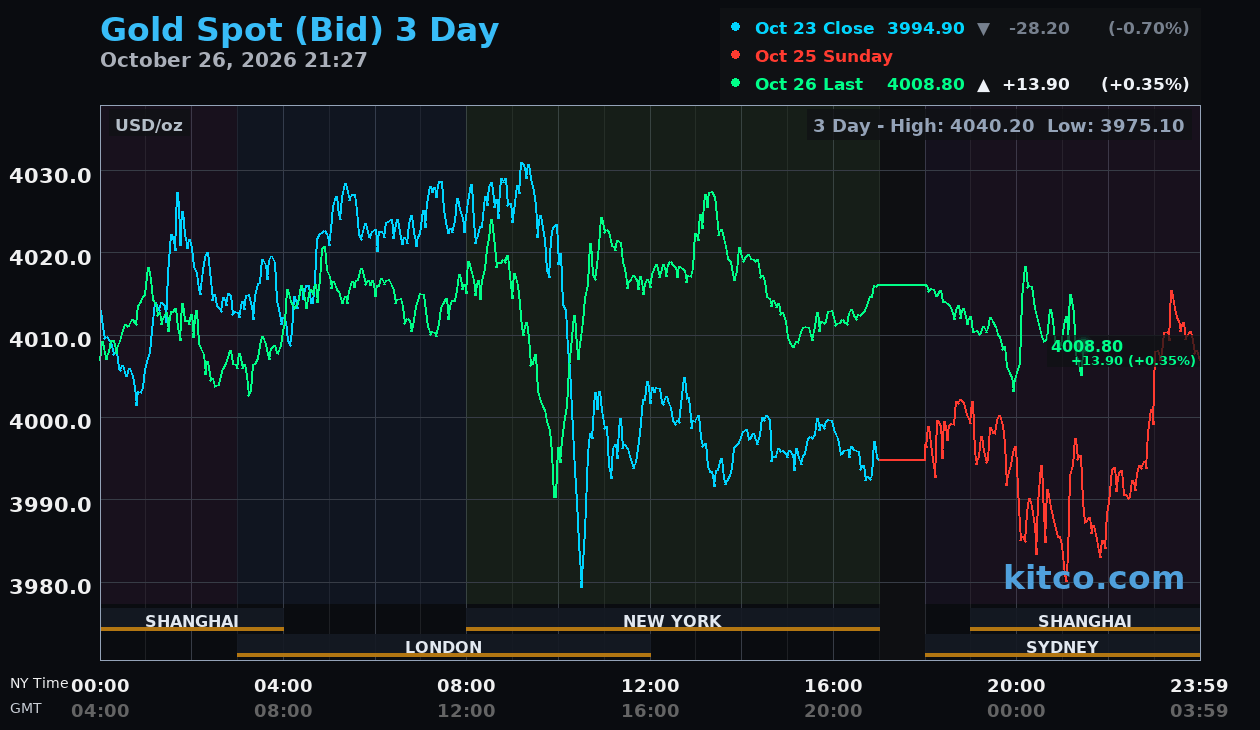Click the 4008.80 last price in legend
Screen dimensions: 1260x730
coord(925,84)
